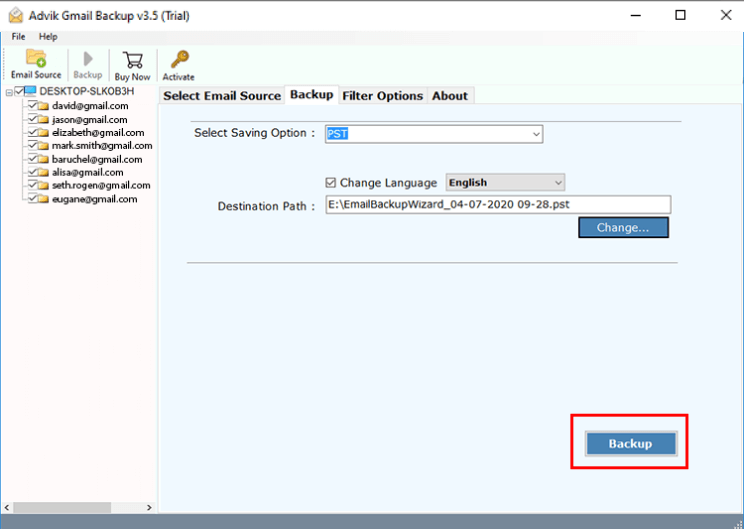
Task: Select the alisa@gmail.com account text
Action: coord(88,172)
